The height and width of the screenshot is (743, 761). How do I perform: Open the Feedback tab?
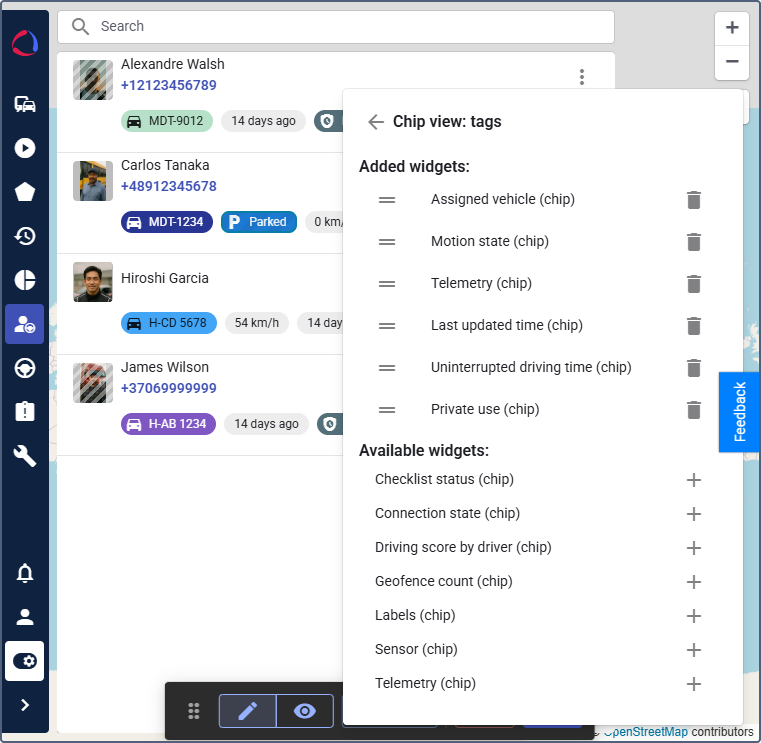pyautogui.click(x=739, y=412)
